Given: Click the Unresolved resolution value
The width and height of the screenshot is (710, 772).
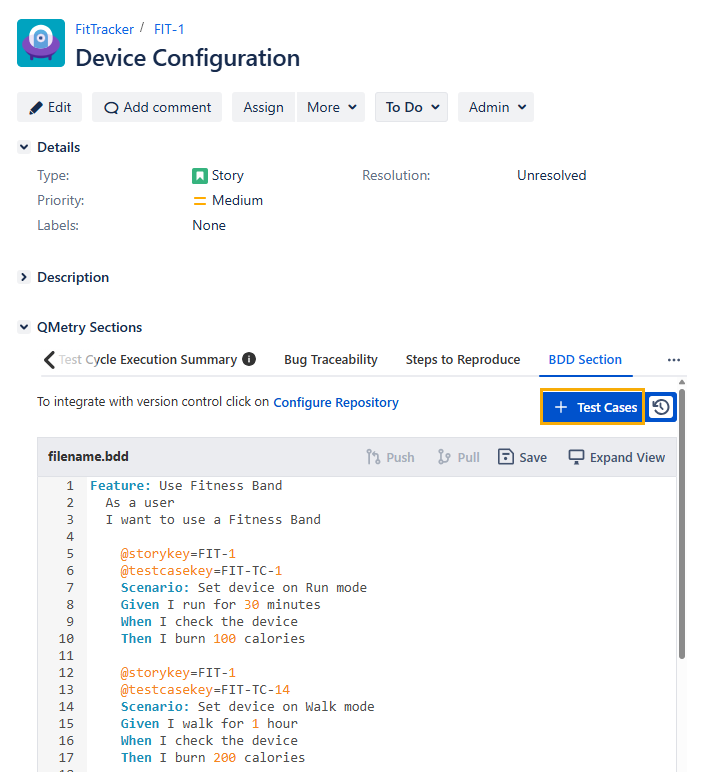Looking at the screenshot, I should point(551,176).
